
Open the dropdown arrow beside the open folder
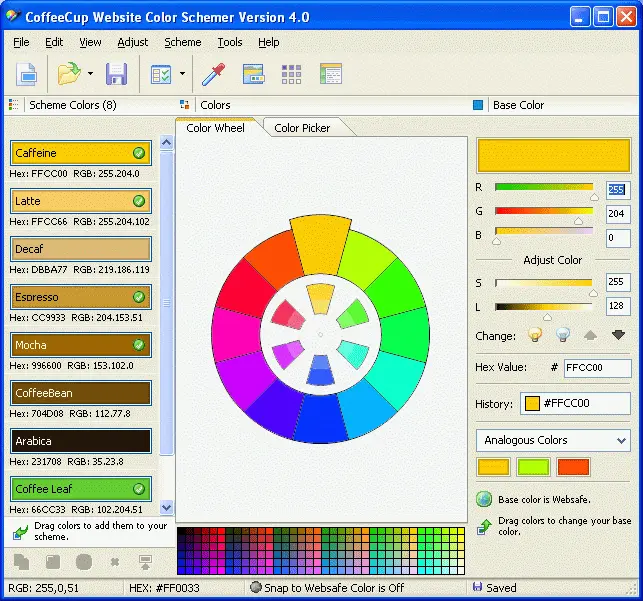(x=90, y=74)
